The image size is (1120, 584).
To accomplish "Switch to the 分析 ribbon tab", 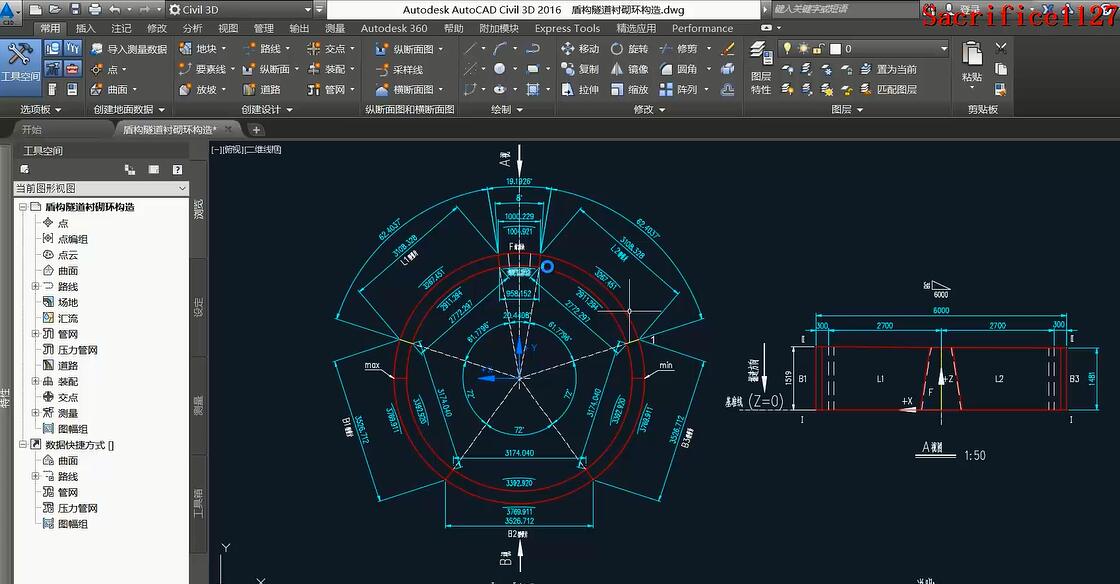I will point(192,28).
